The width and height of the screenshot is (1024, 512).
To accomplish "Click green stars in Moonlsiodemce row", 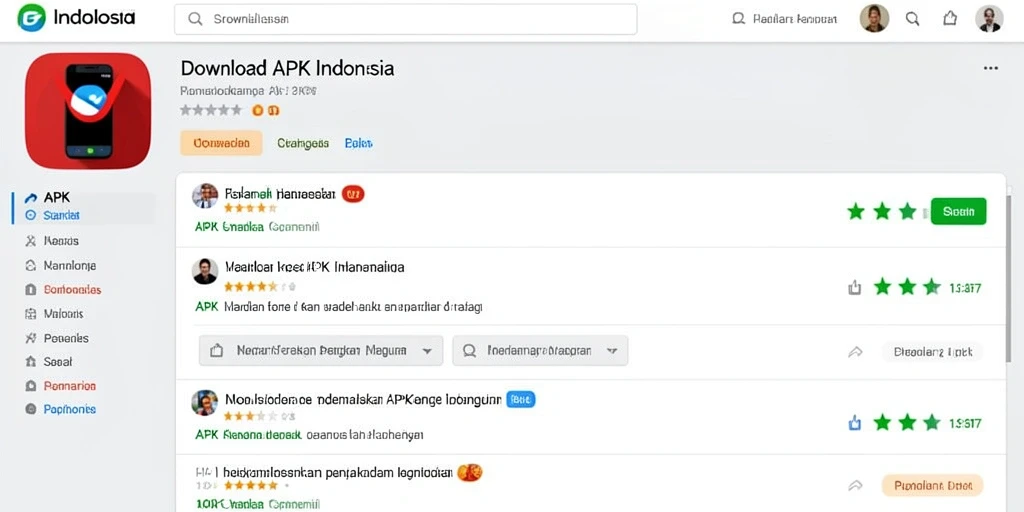I will 907,423.
